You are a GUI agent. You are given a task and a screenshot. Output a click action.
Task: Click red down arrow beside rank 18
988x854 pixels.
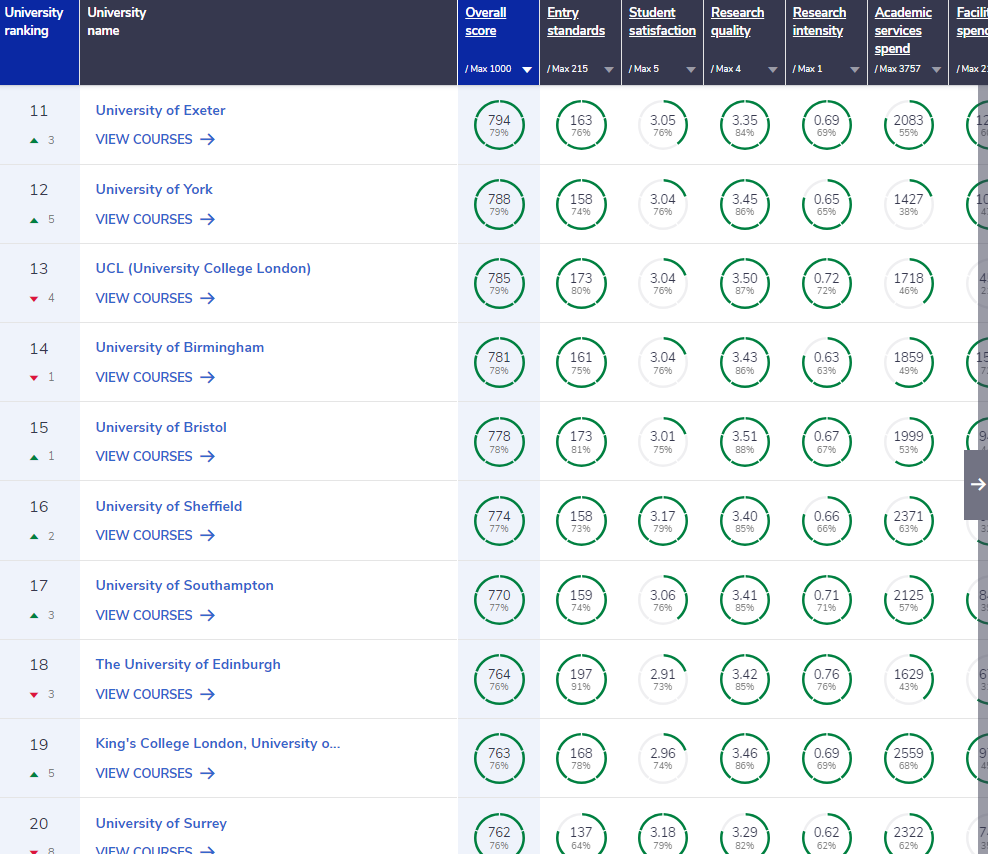(x=34, y=695)
